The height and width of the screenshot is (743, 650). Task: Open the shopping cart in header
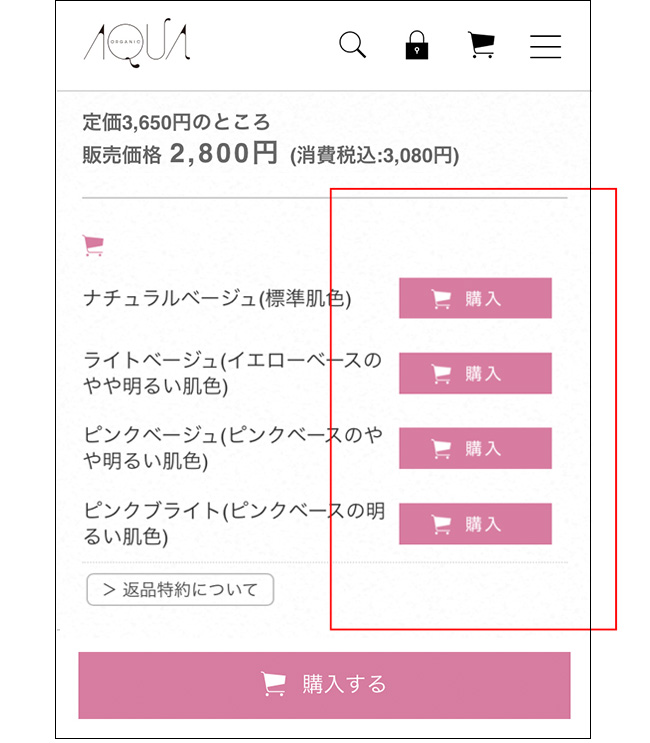481,45
